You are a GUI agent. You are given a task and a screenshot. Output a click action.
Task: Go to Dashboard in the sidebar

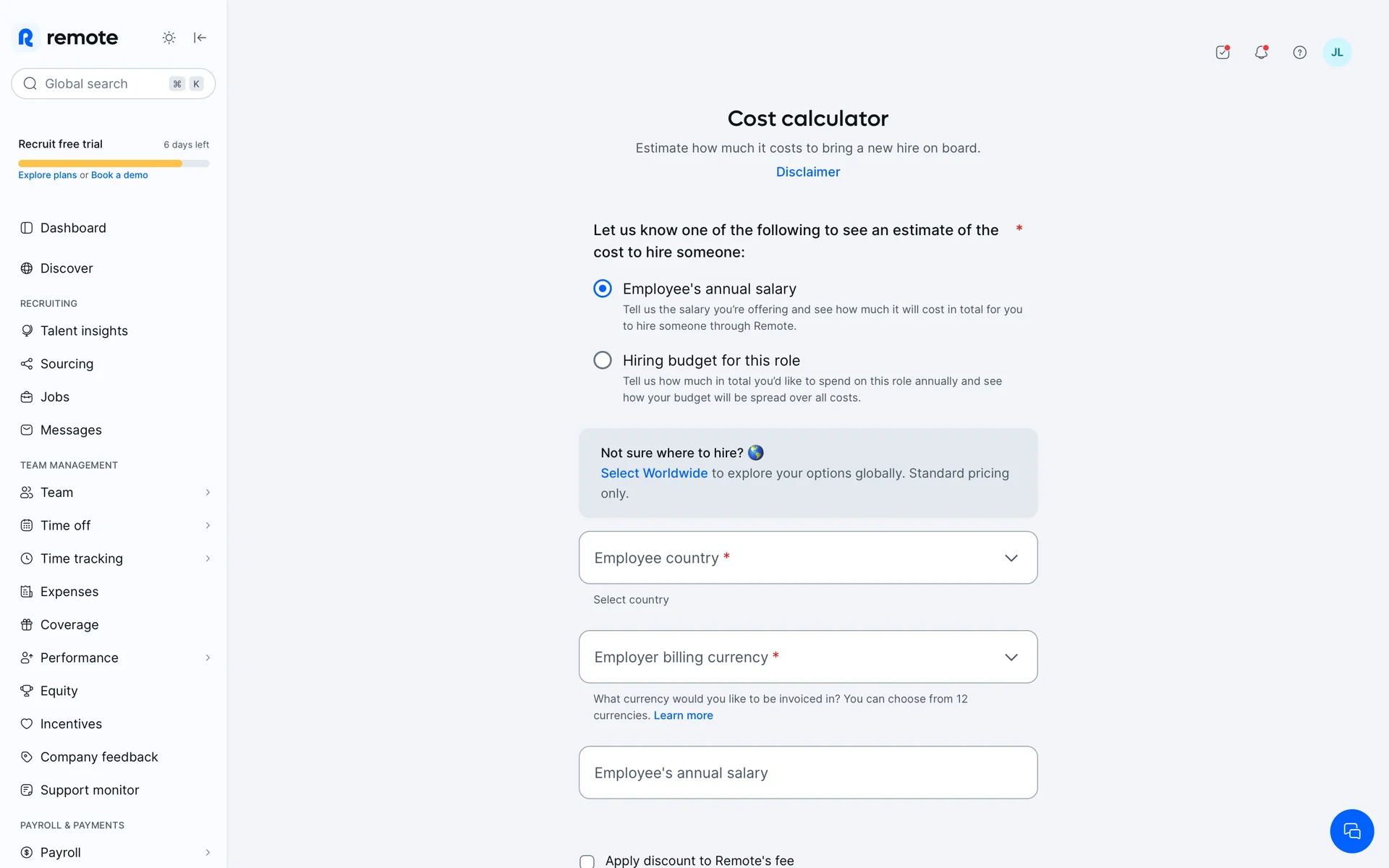point(73,228)
